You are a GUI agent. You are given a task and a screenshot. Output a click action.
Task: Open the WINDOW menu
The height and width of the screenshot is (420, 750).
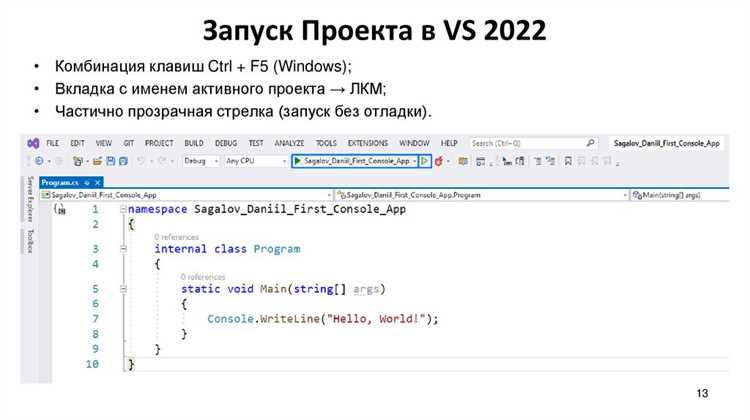(x=414, y=143)
